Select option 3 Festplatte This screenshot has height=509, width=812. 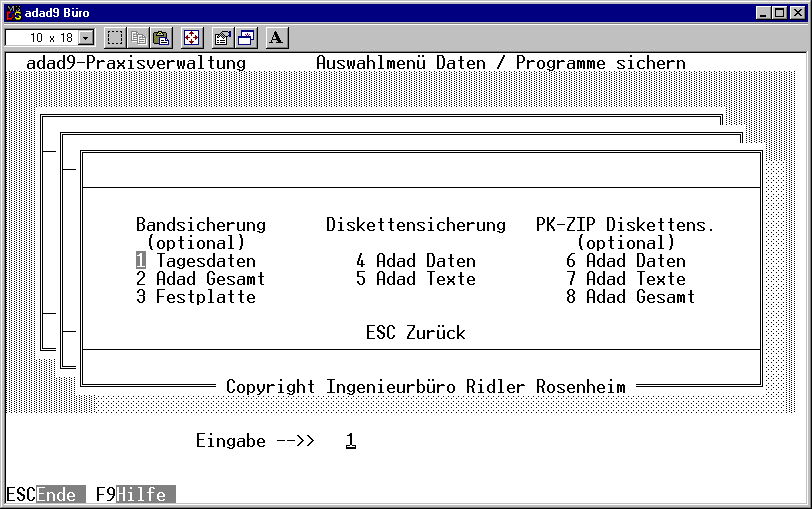click(x=196, y=297)
